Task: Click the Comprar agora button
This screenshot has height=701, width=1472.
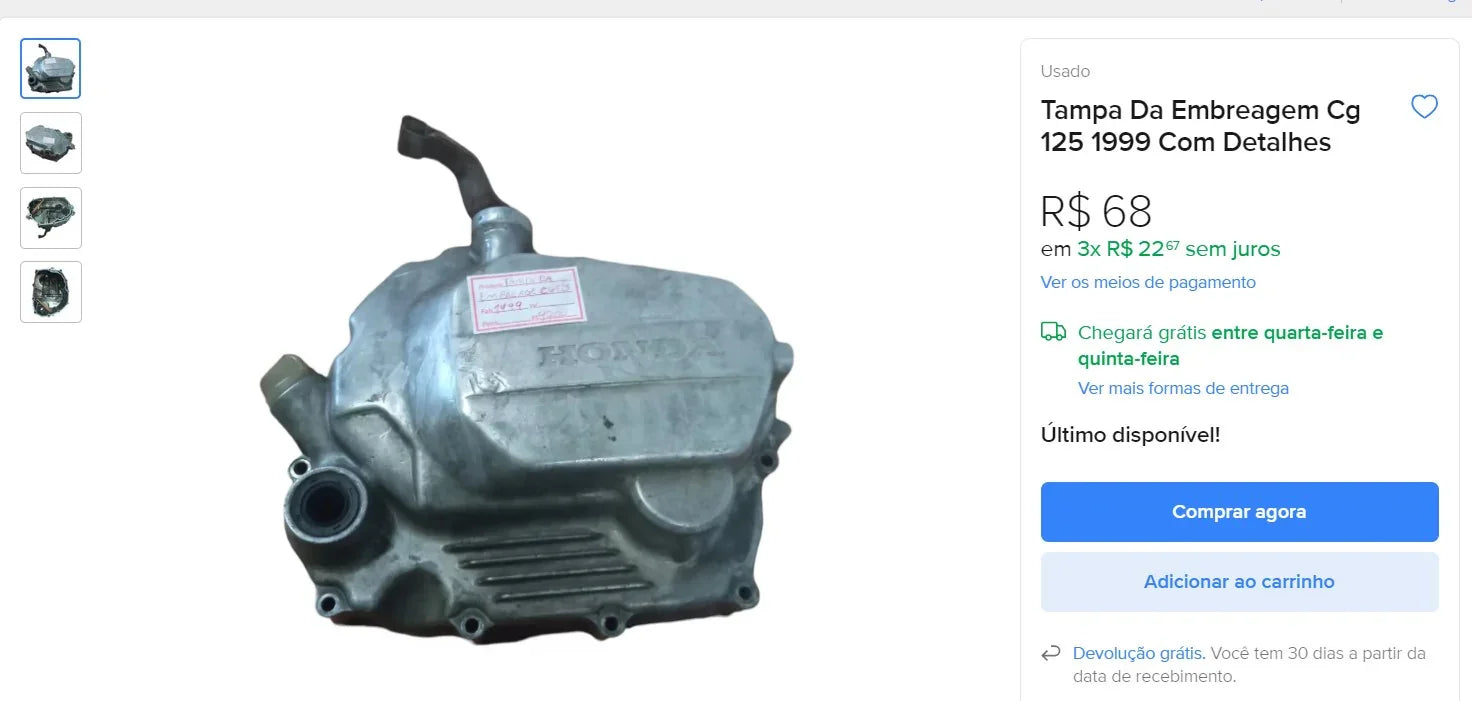Action: (x=1239, y=512)
